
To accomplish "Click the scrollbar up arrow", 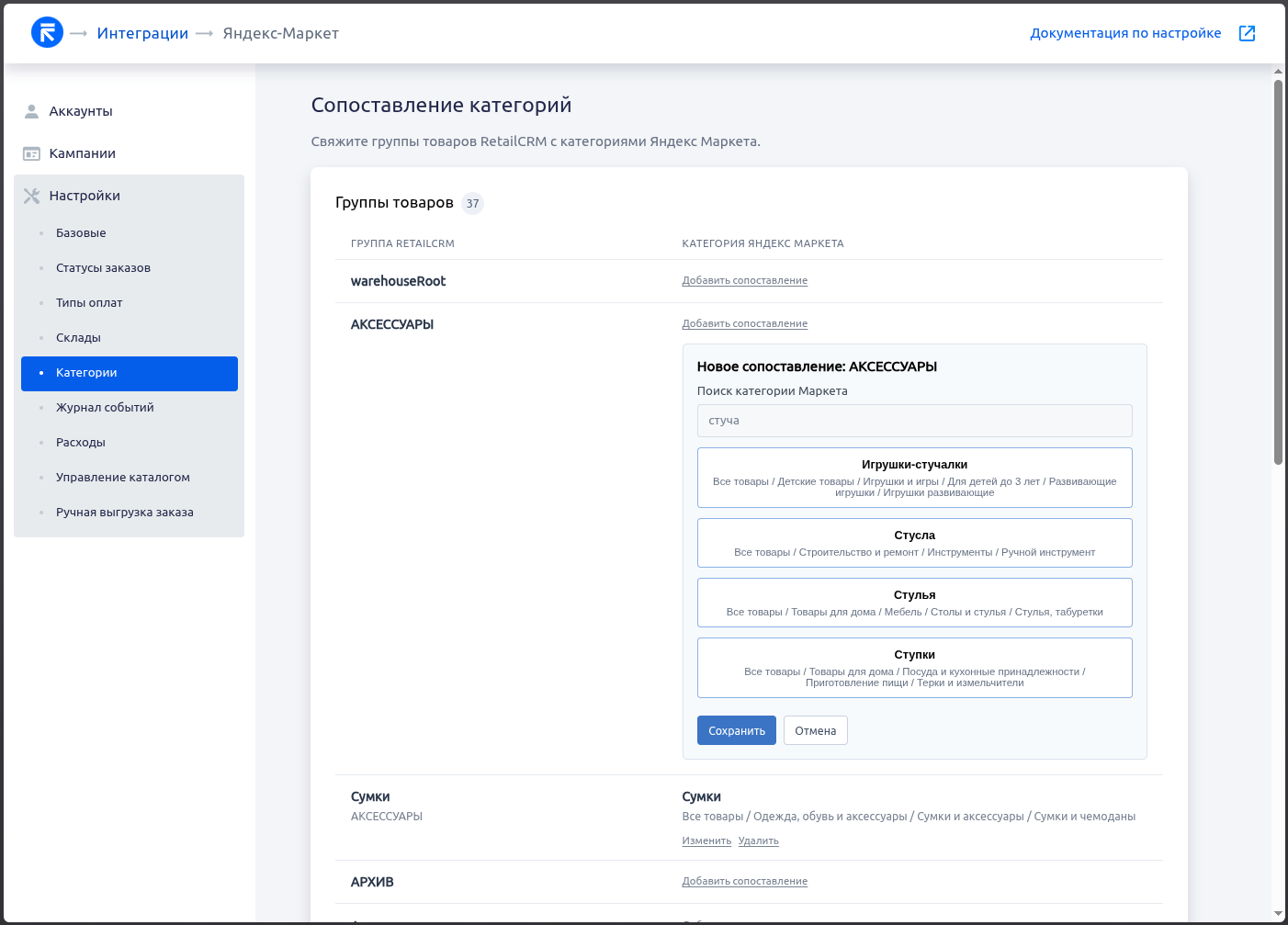I will [1278, 71].
